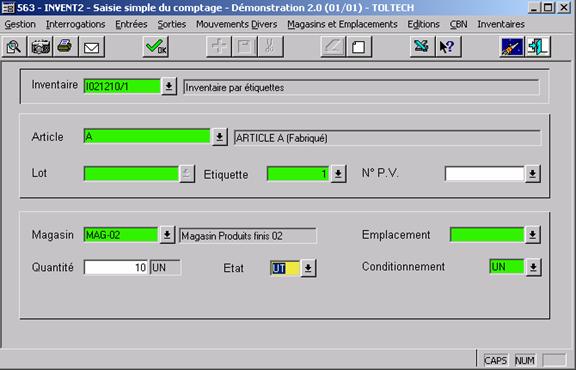Open the Gestion menu
Screen dimensions: 576x370
[20, 24]
